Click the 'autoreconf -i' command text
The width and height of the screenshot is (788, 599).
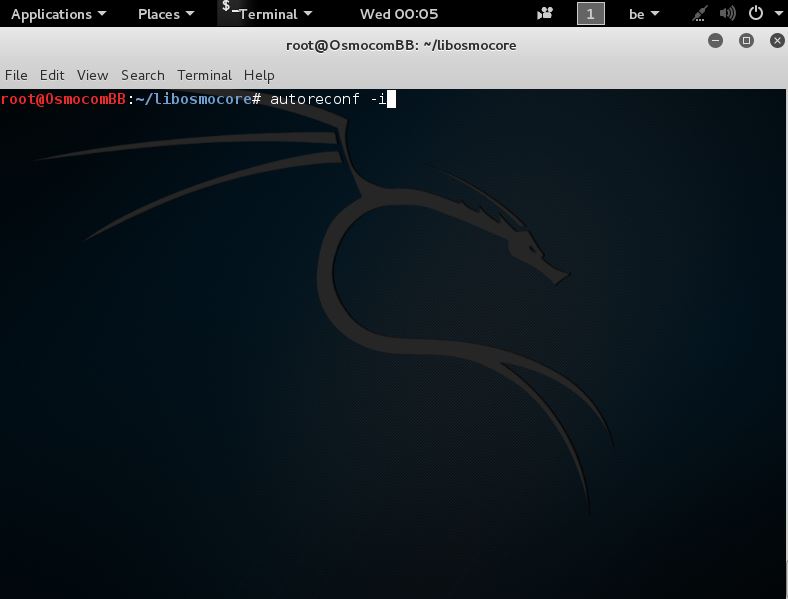click(x=328, y=99)
